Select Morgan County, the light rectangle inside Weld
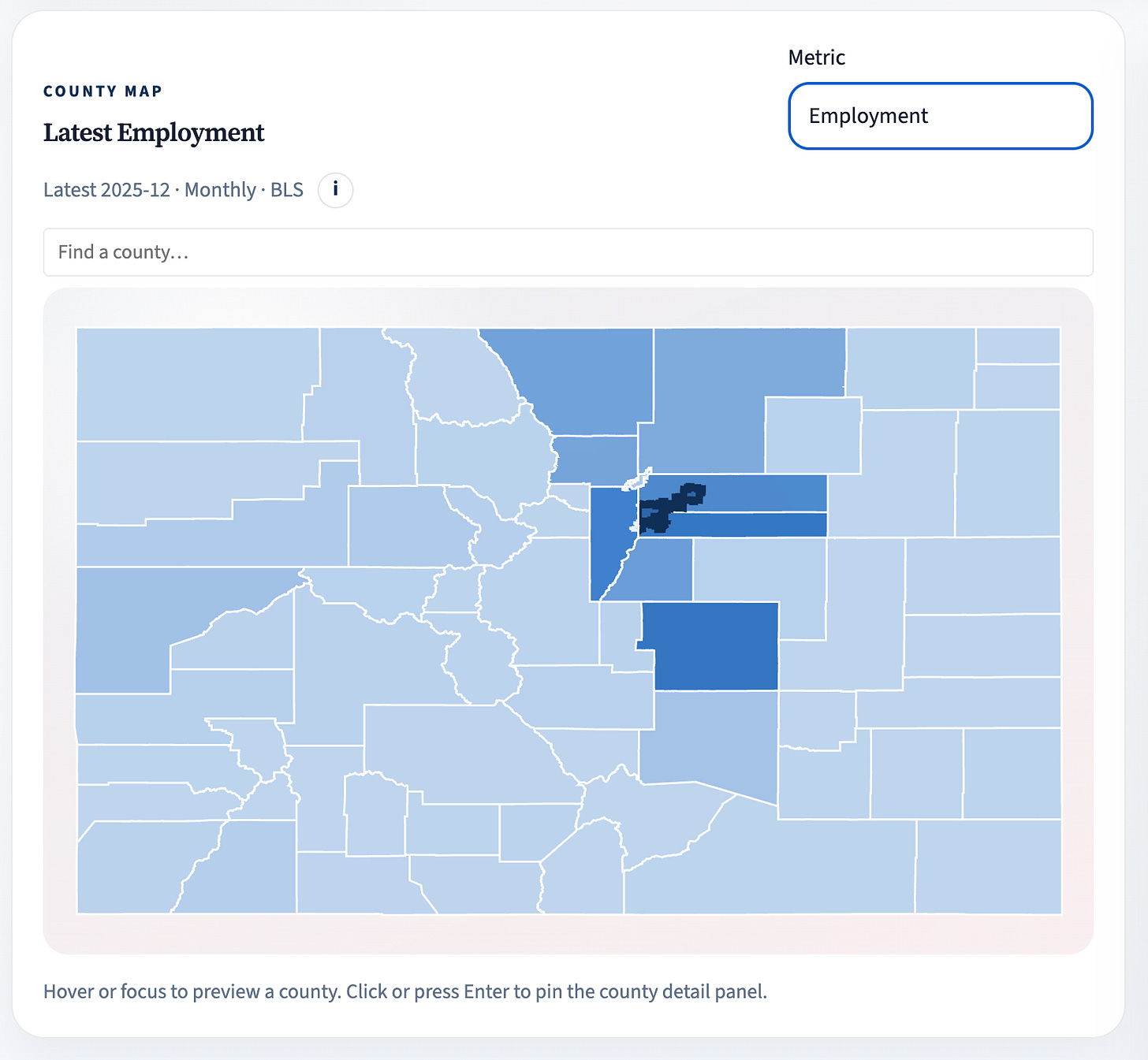This screenshot has height=1060, width=1148. [x=813, y=435]
